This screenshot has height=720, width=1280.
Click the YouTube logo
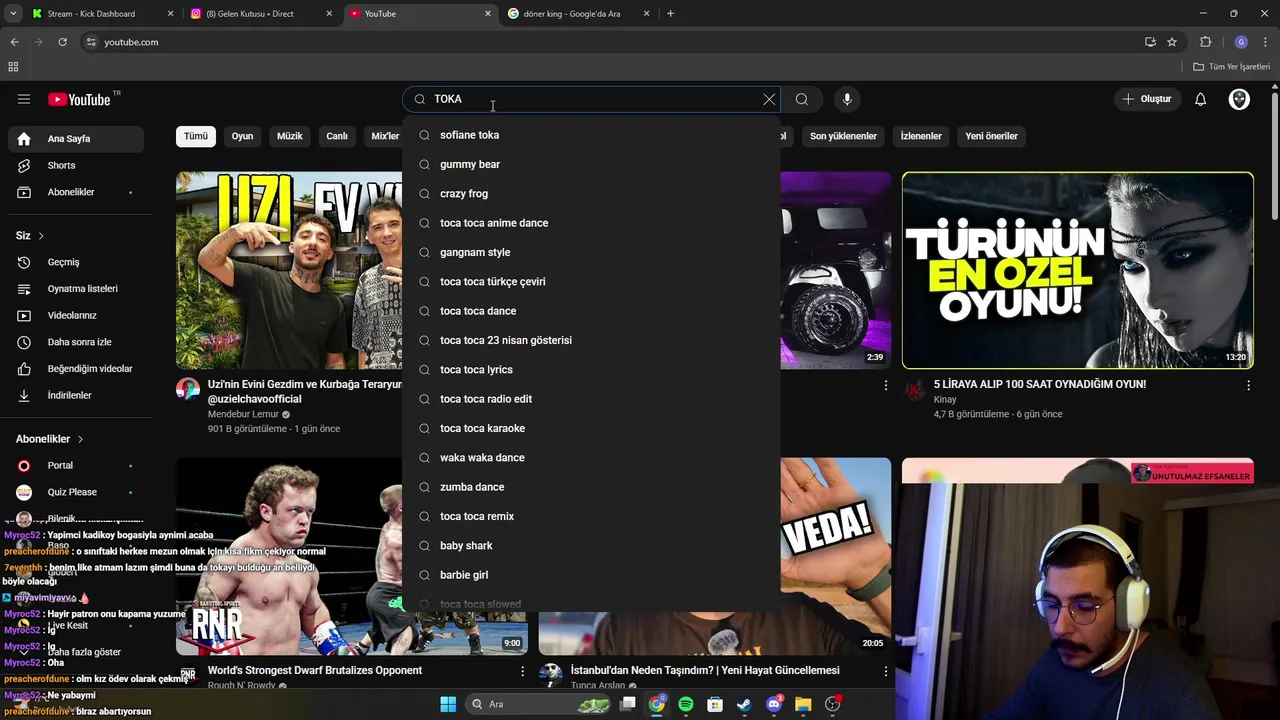79,99
